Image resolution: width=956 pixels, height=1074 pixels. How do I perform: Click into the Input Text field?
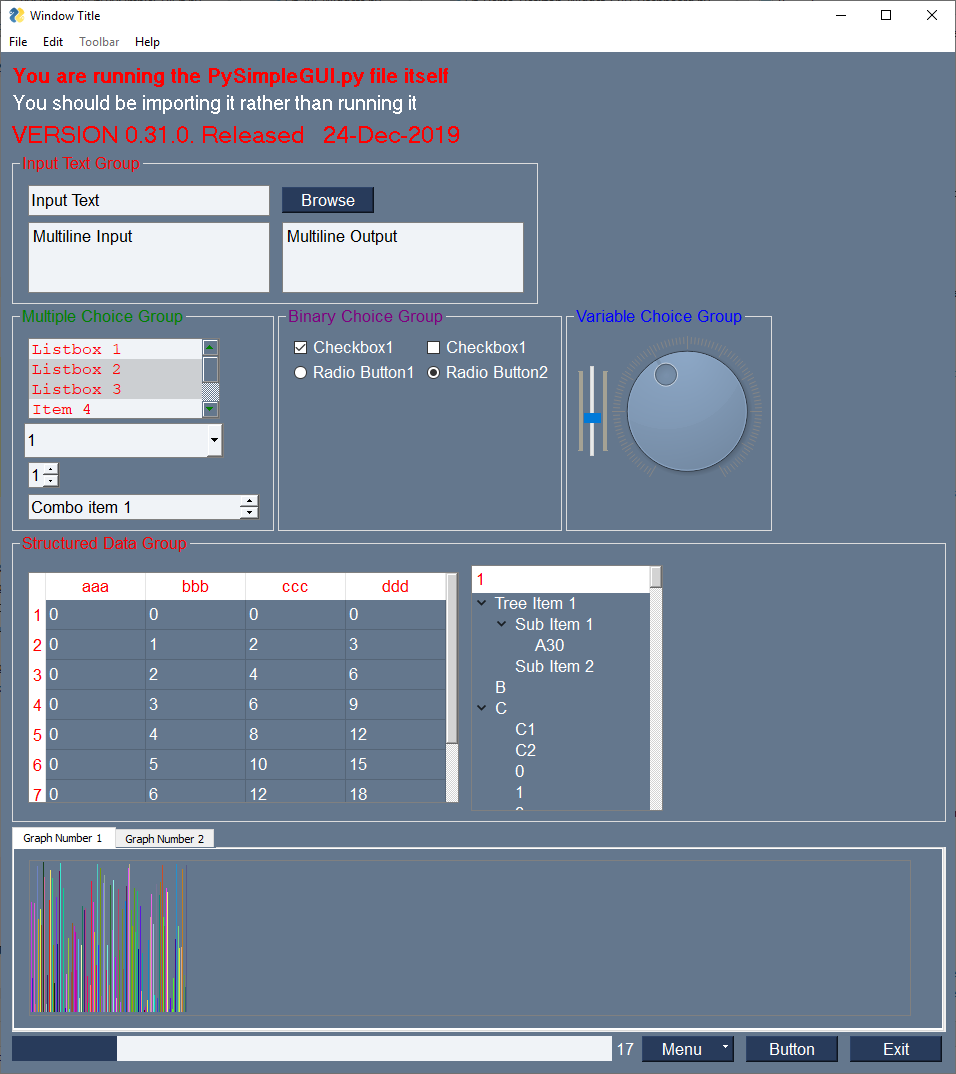(149, 200)
